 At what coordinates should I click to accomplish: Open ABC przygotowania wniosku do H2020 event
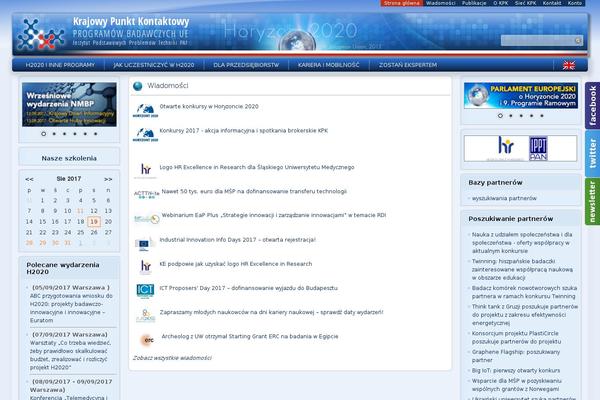[71, 308]
